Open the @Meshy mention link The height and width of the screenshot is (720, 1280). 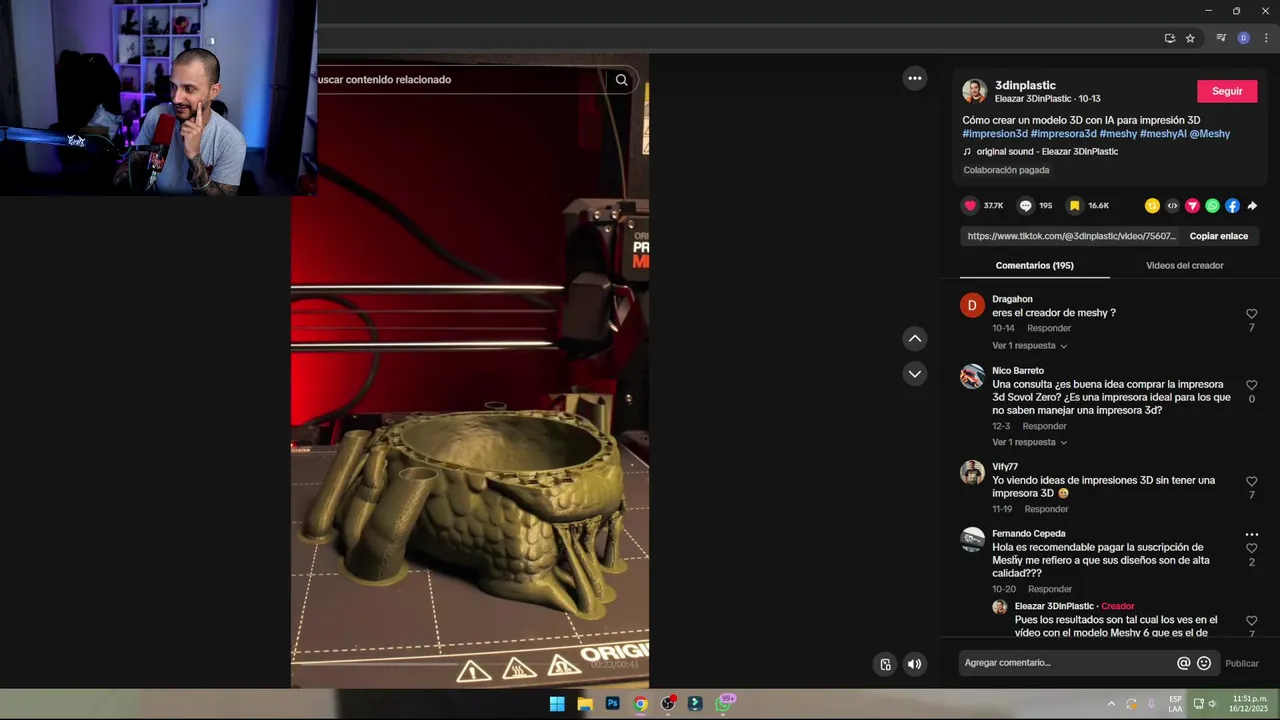click(x=1210, y=134)
